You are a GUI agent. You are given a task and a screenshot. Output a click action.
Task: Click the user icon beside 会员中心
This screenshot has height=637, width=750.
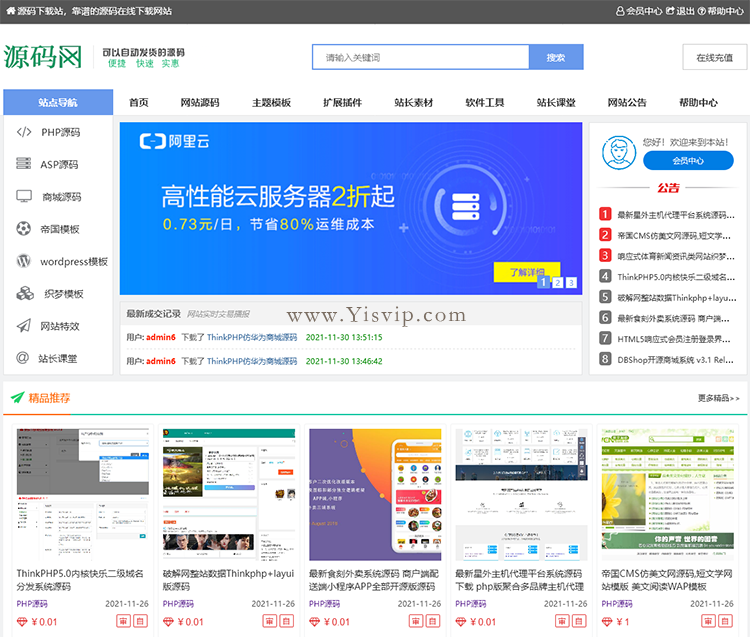tap(620, 11)
